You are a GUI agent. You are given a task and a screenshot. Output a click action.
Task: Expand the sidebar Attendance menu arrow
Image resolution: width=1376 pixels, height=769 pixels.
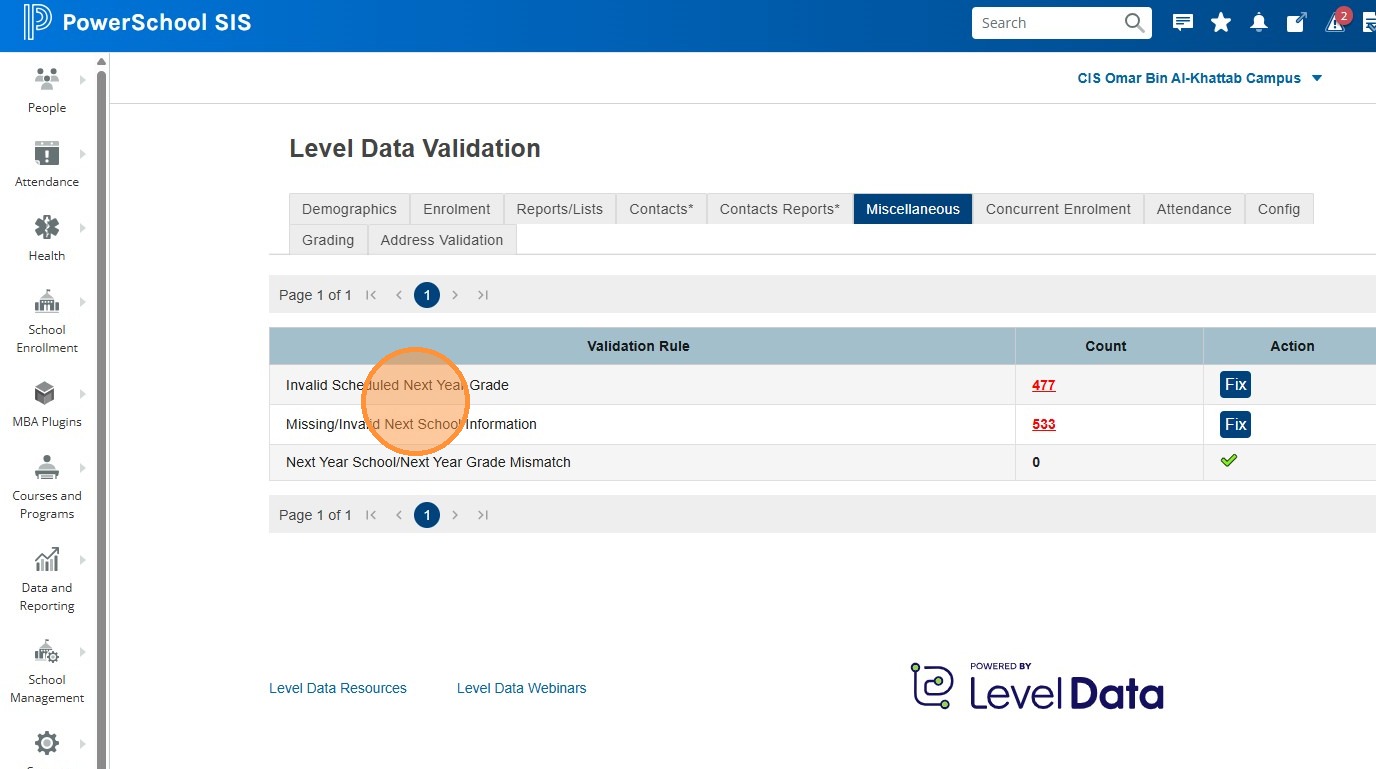(x=83, y=153)
